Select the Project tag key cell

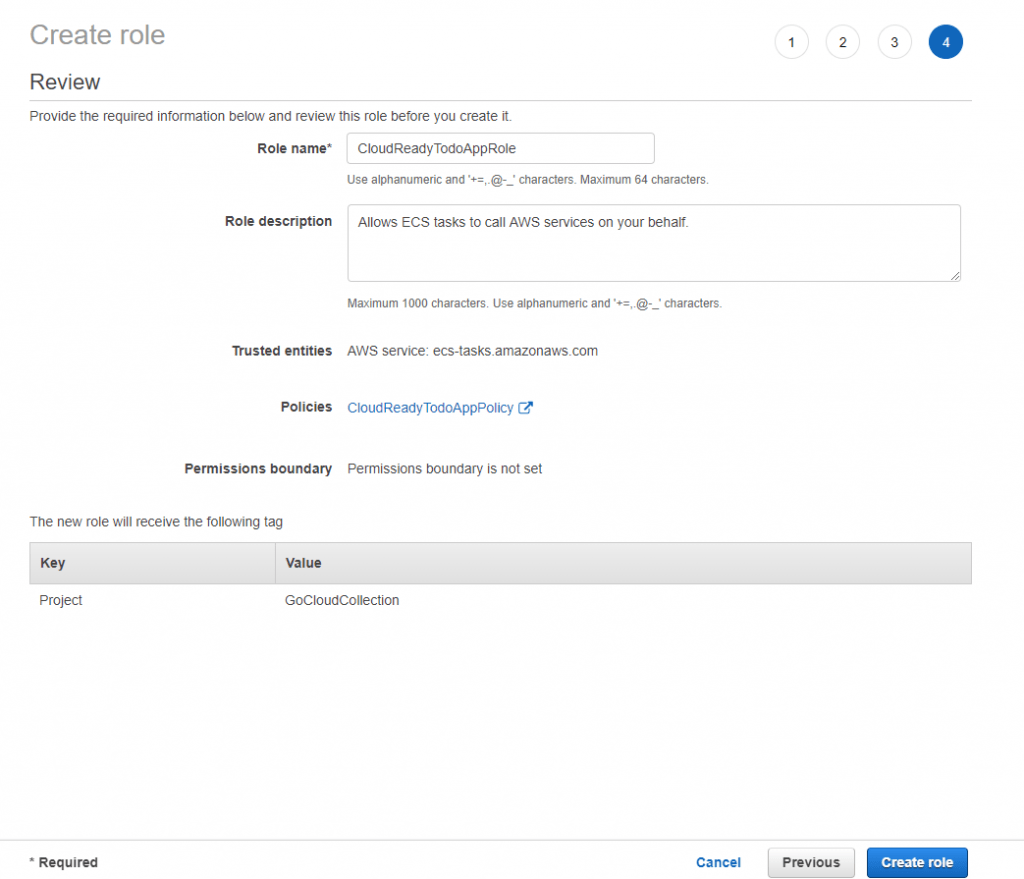(61, 600)
